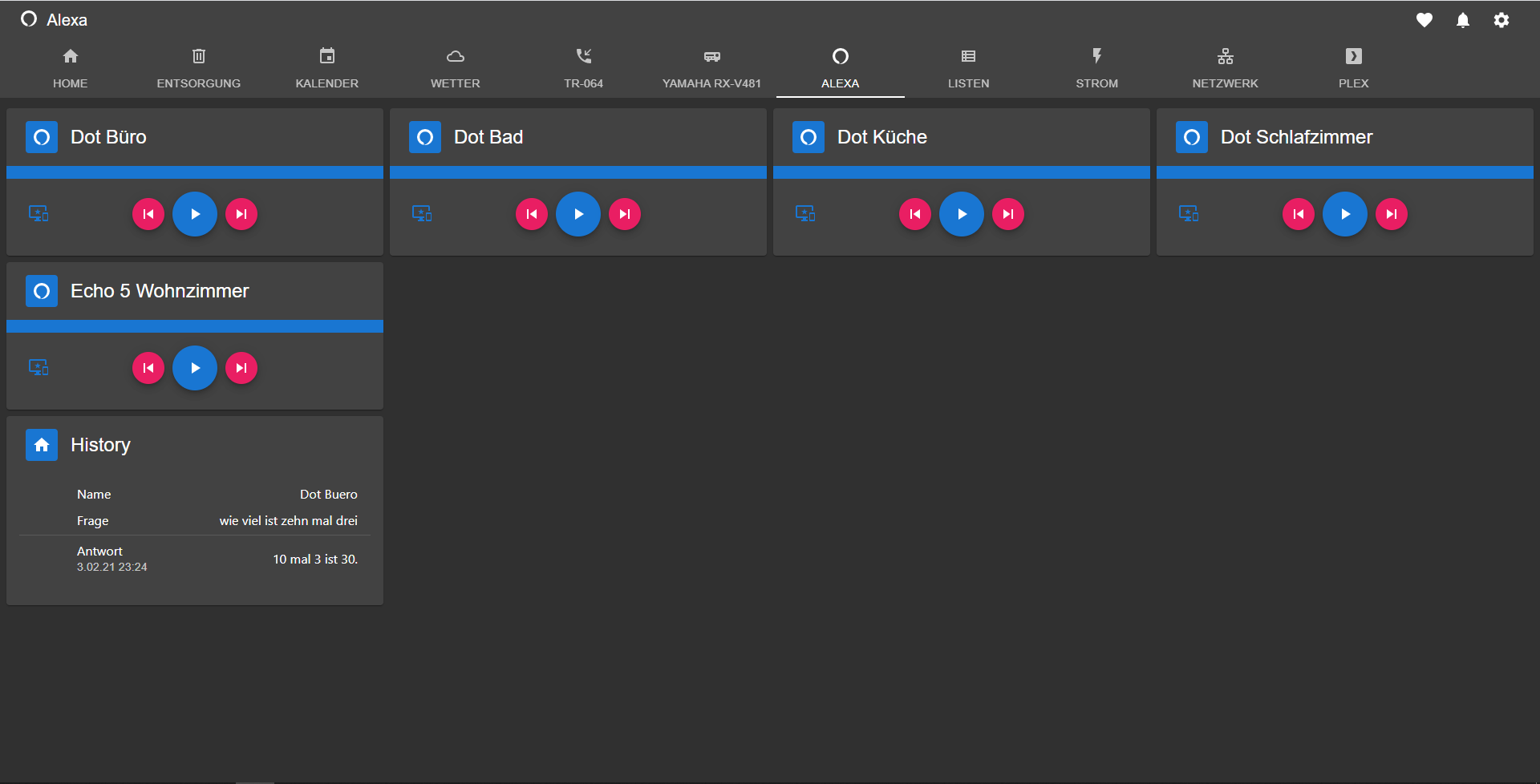Viewport: 1540px width, 784px height.
Task: Play on Dot Bad
Action: coord(578,214)
